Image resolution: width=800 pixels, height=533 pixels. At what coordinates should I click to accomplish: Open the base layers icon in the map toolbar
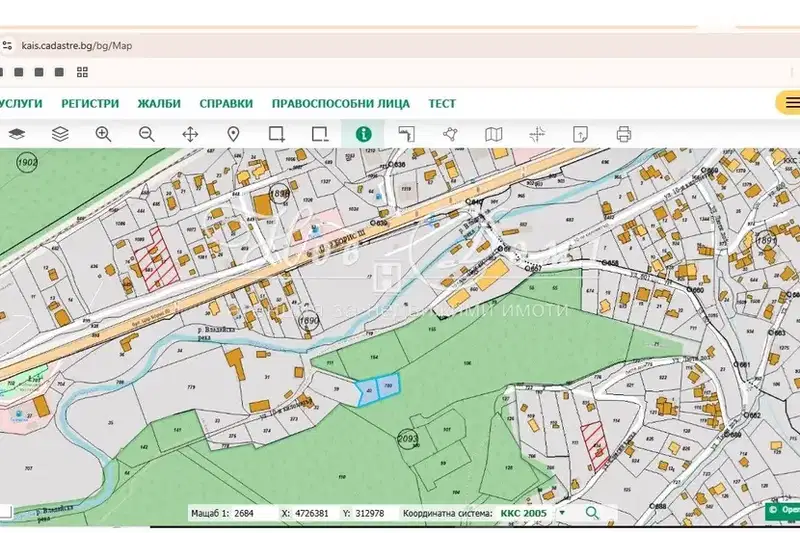[17, 134]
